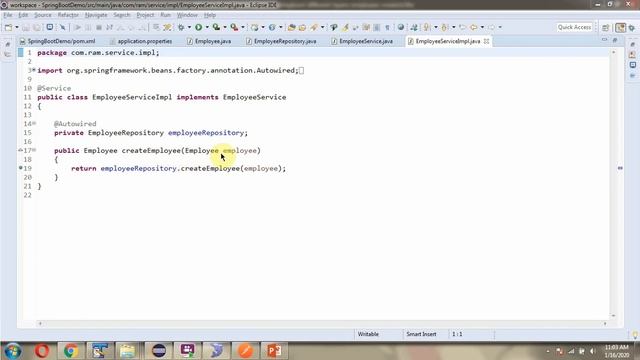Open the Next Annotation dropdown arrow
This screenshot has height=360, width=640.
436,27
